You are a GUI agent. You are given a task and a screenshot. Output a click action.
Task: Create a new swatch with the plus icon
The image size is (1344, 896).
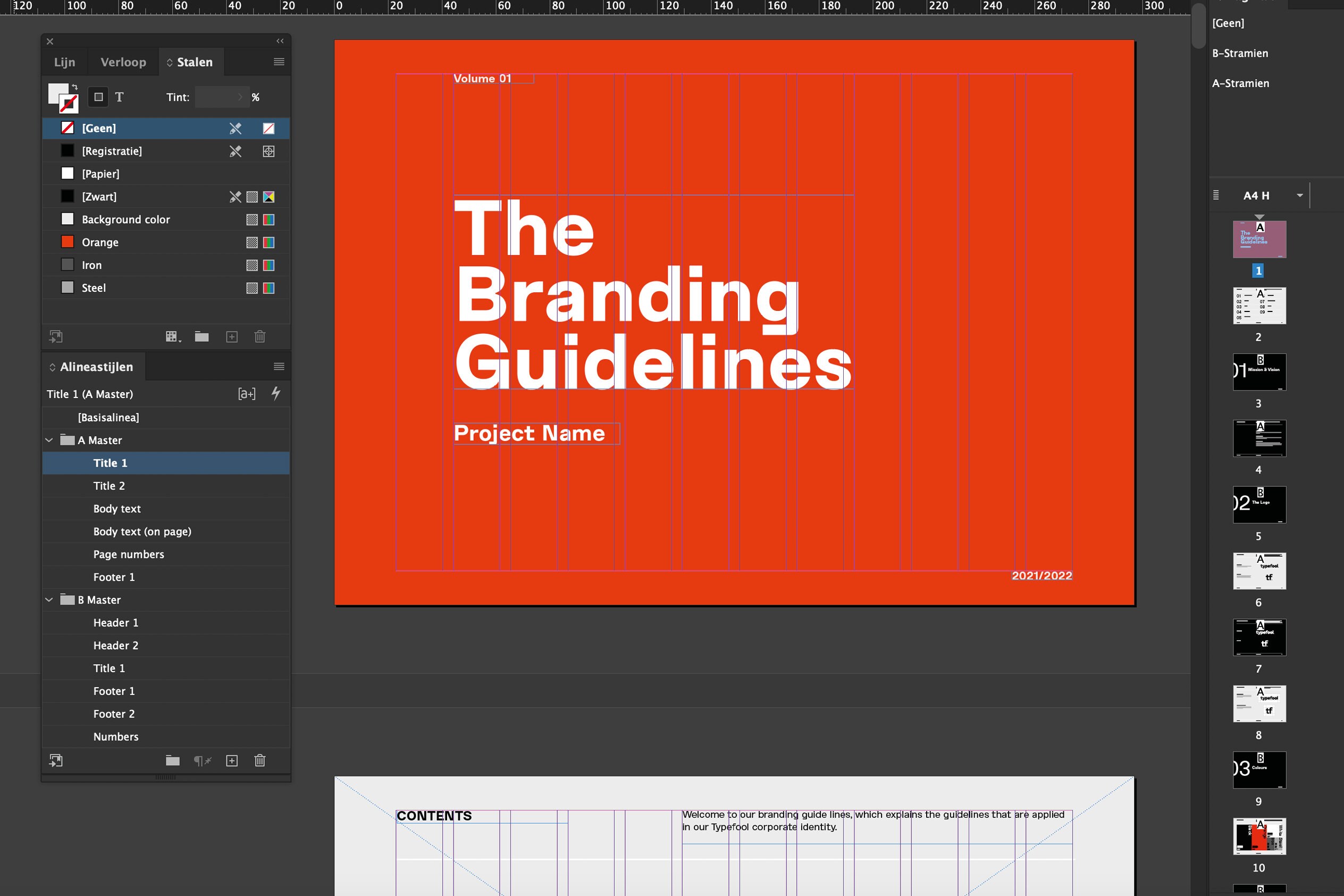tap(232, 336)
